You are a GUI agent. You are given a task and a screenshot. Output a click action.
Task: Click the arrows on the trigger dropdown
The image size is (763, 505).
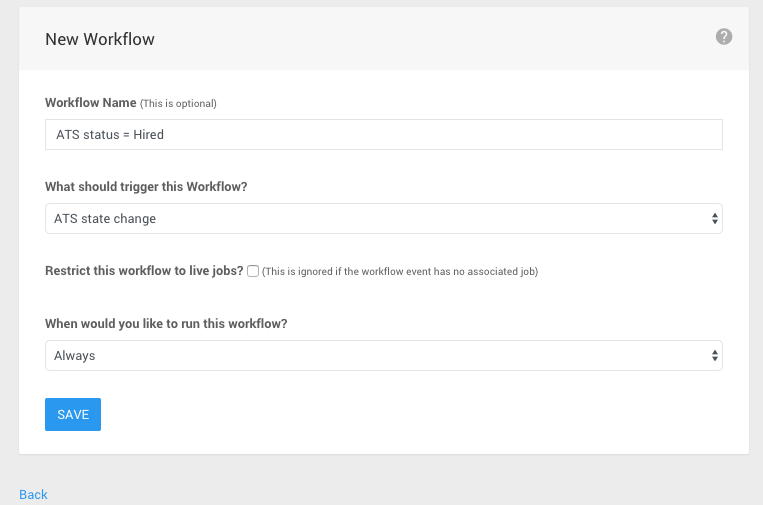714,218
